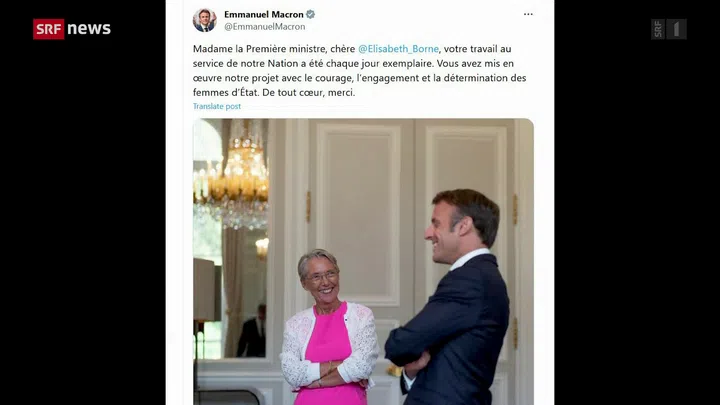Click the tweet text starting "Madame la Première ministre"
Screen dimensions: 720x405
[x=360, y=70]
